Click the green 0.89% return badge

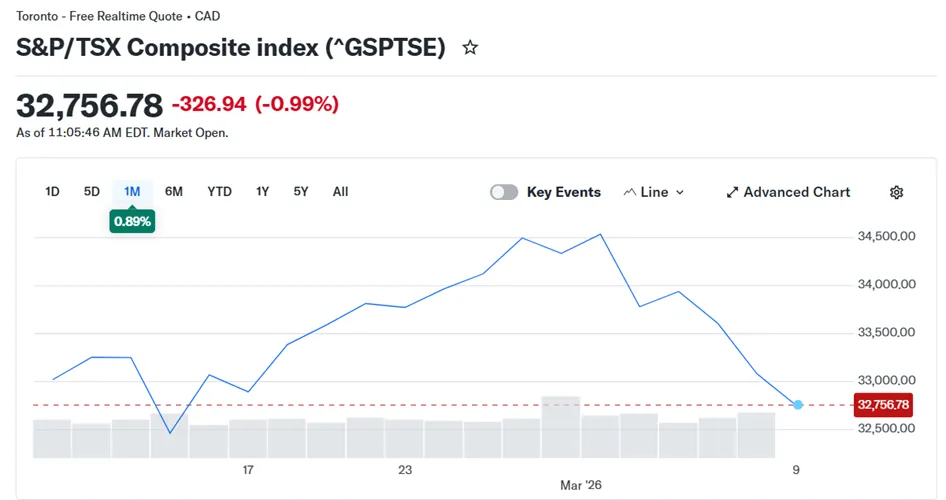tap(132, 222)
